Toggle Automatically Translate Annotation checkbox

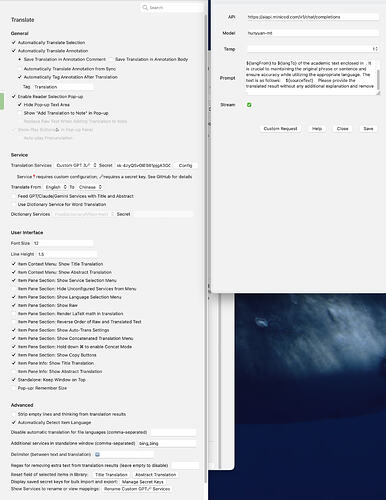click(x=14, y=51)
